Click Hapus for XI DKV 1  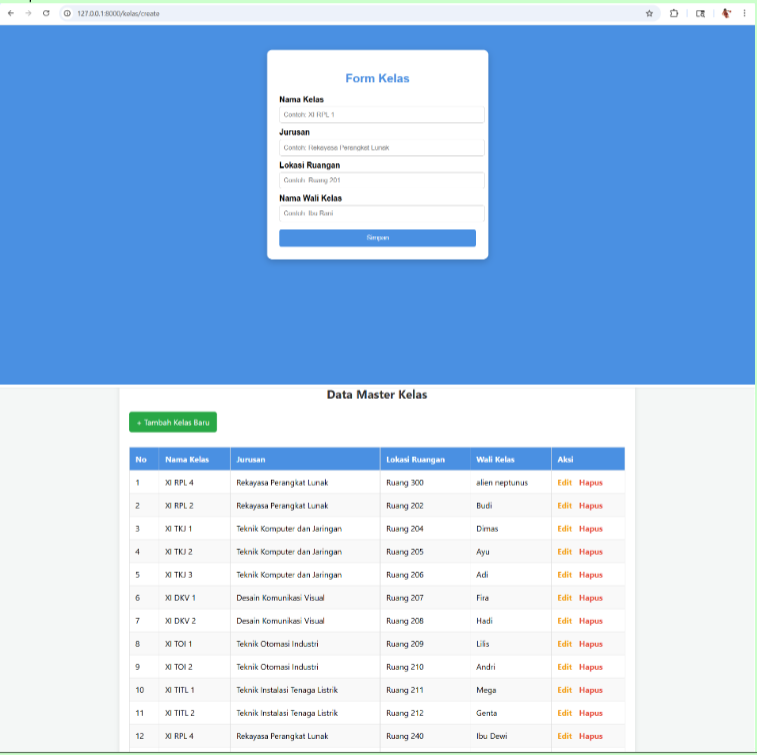[x=591, y=598]
